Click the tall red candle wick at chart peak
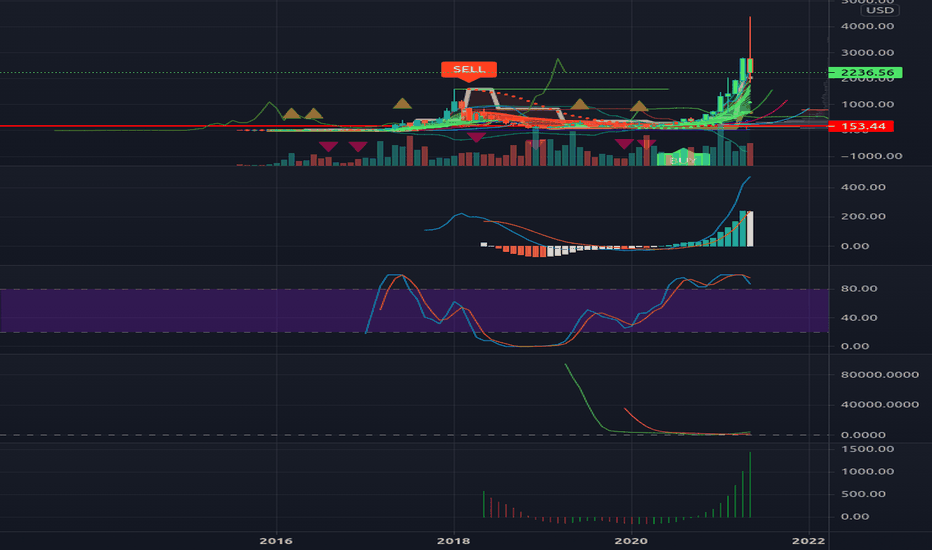This screenshot has height=550, width=932. [x=750, y=37]
